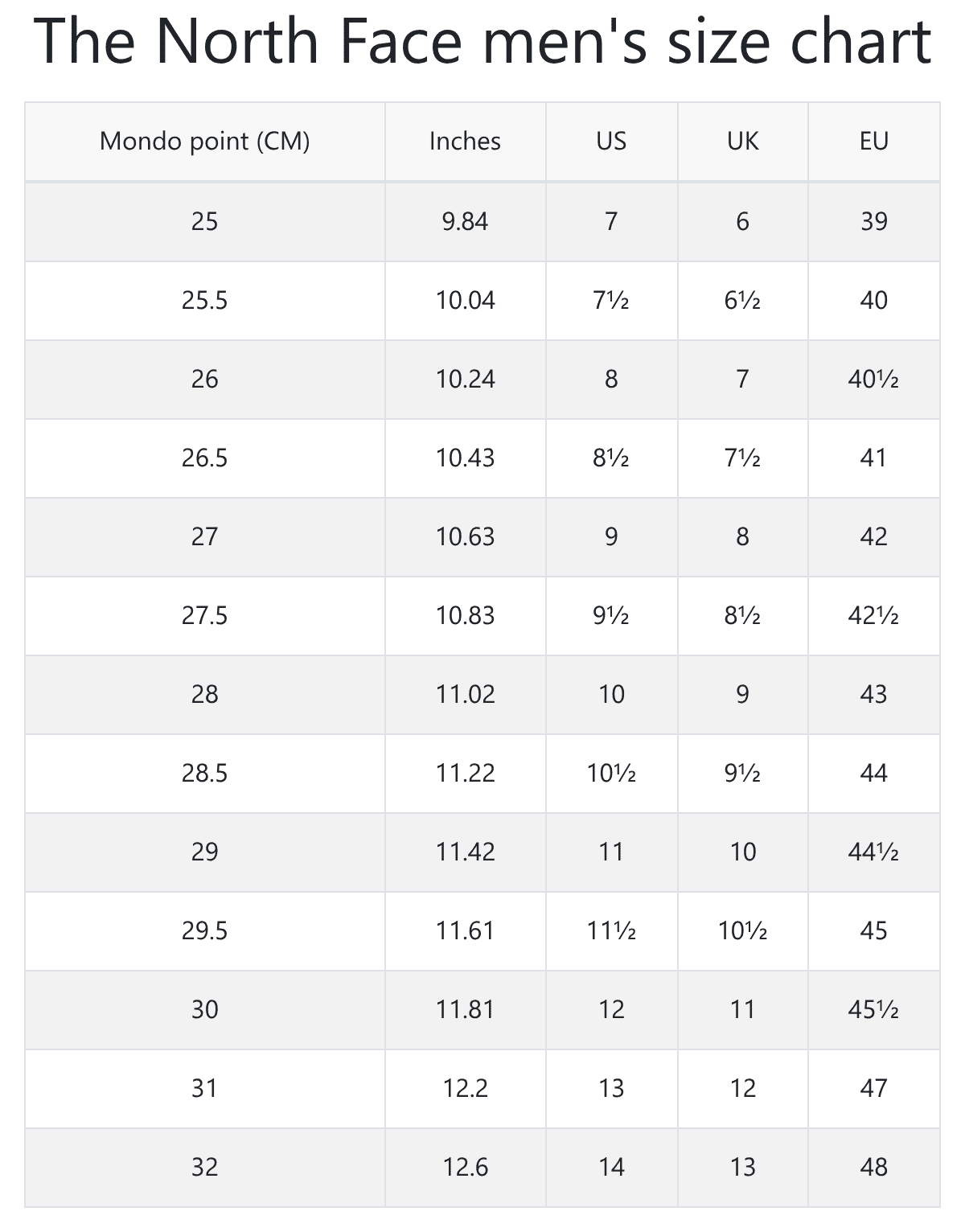Select the EU column header
The image size is (965, 1232).
click(x=873, y=142)
